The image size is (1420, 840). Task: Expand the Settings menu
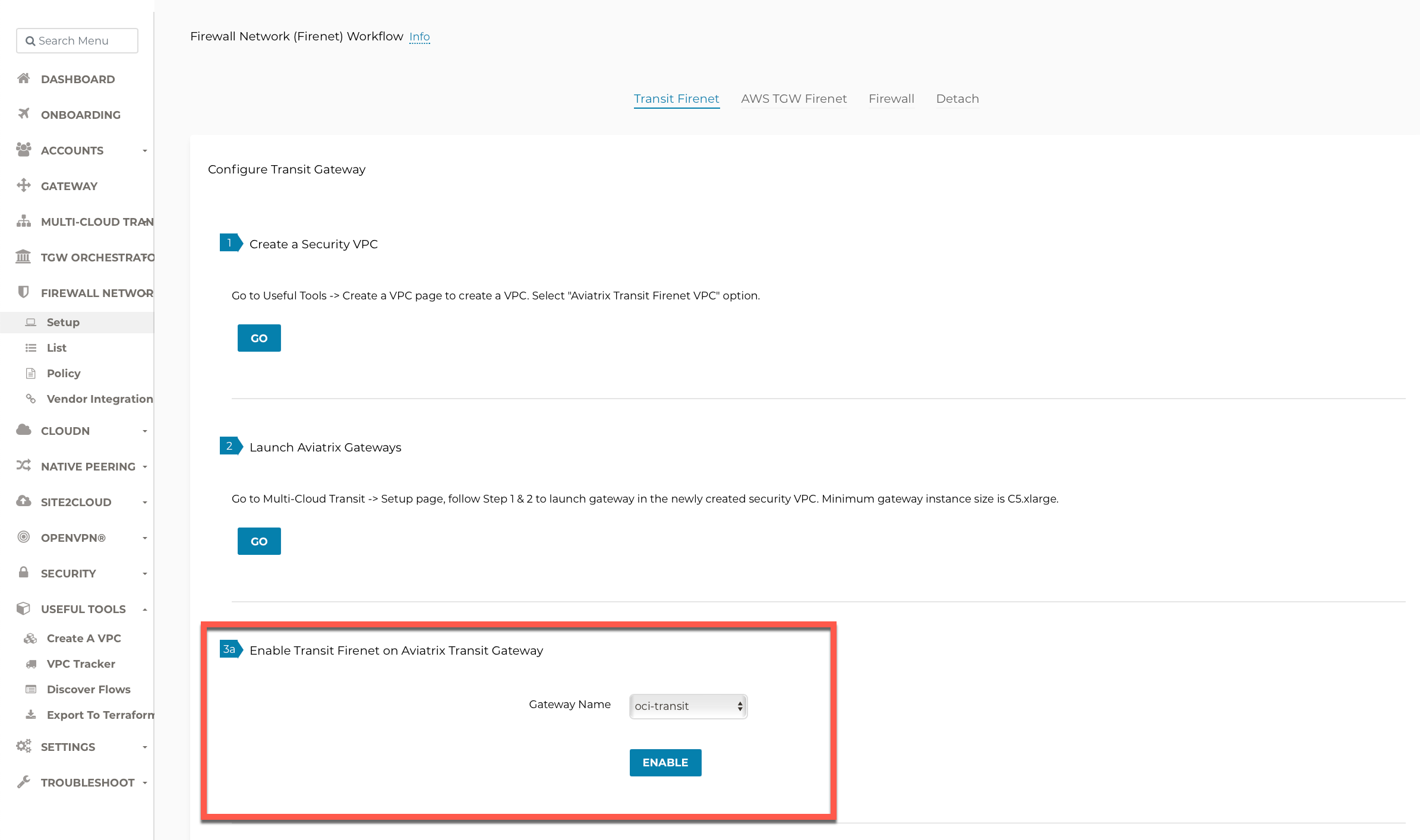coord(144,747)
